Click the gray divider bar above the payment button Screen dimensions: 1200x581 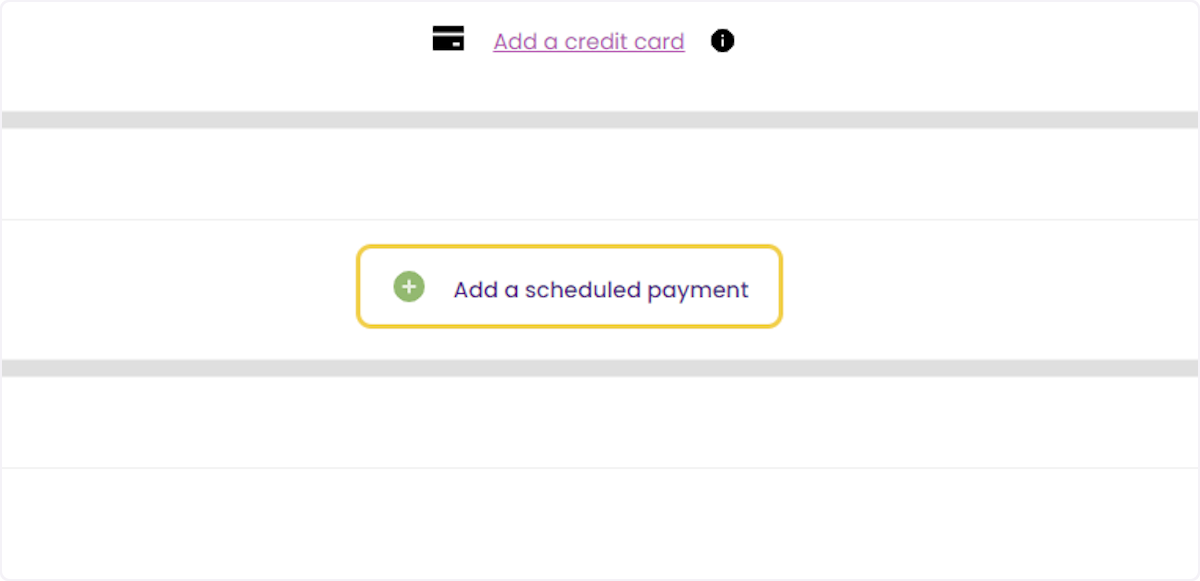600,119
